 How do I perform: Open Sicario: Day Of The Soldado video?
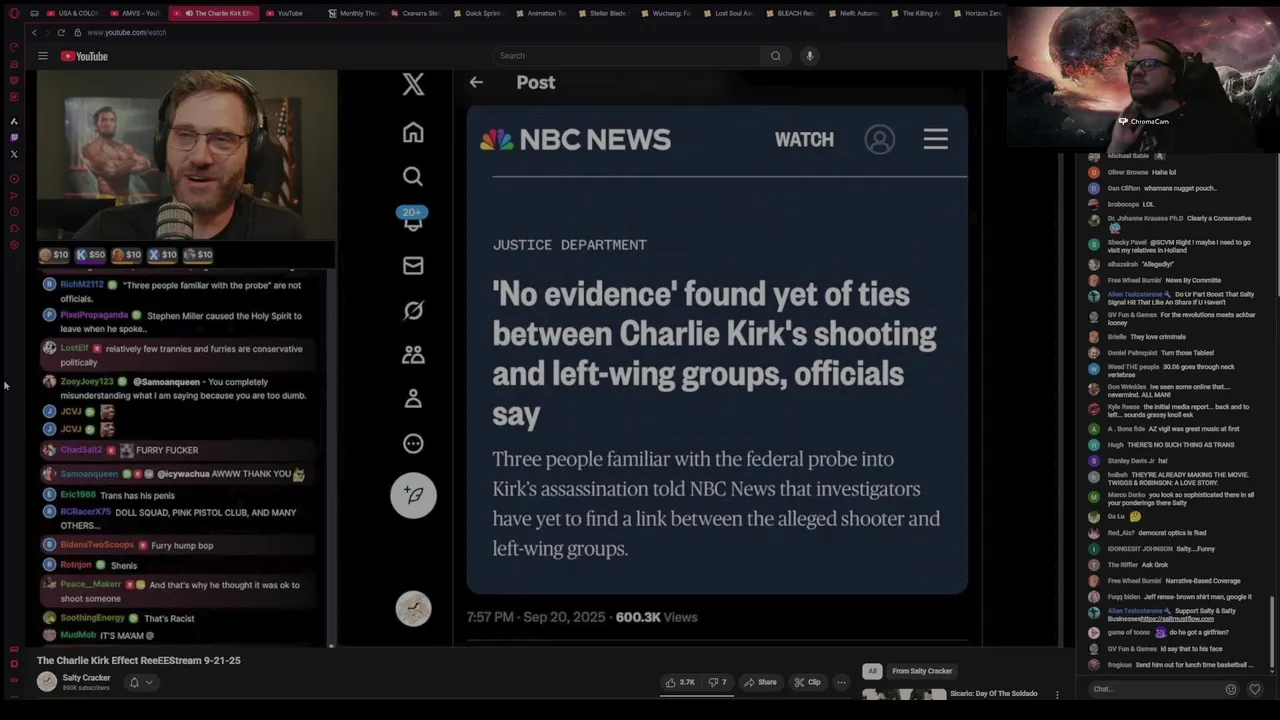pyautogui.click(x=993, y=693)
